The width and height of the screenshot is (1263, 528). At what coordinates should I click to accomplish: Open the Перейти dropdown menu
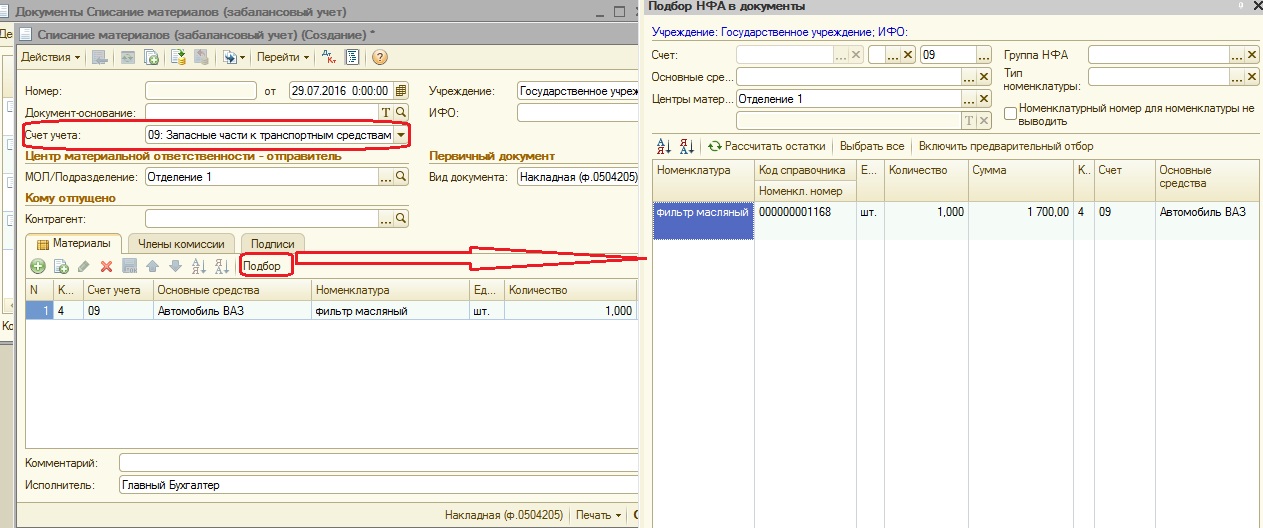coord(282,57)
